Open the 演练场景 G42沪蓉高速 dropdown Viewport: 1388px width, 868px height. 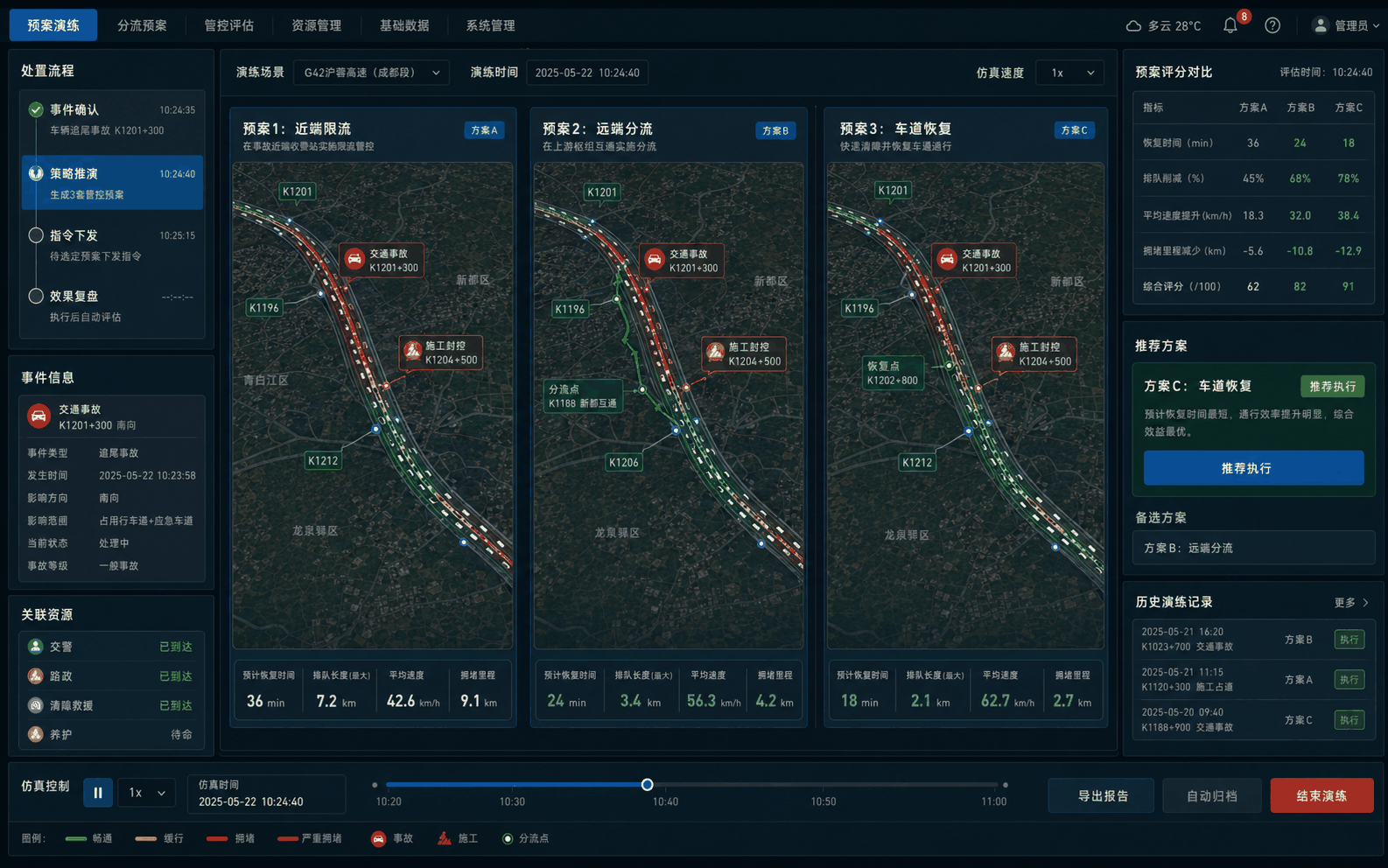click(371, 73)
